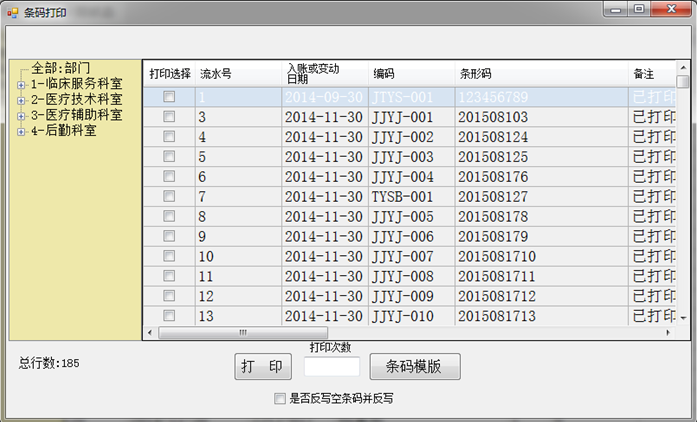Click the vertical scrollbar up arrow
The width and height of the screenshot is (697, 422).
(x=683, y=68)
